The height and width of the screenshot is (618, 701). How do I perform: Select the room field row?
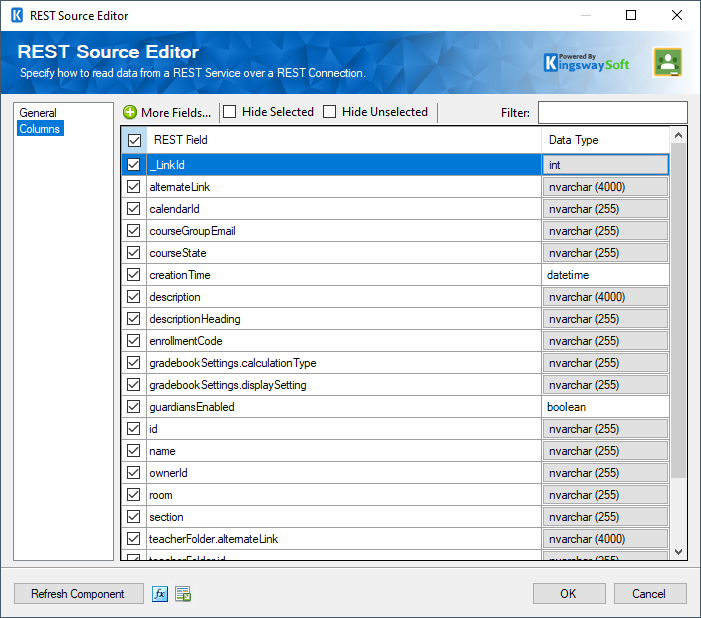click(x=344, y=495)
